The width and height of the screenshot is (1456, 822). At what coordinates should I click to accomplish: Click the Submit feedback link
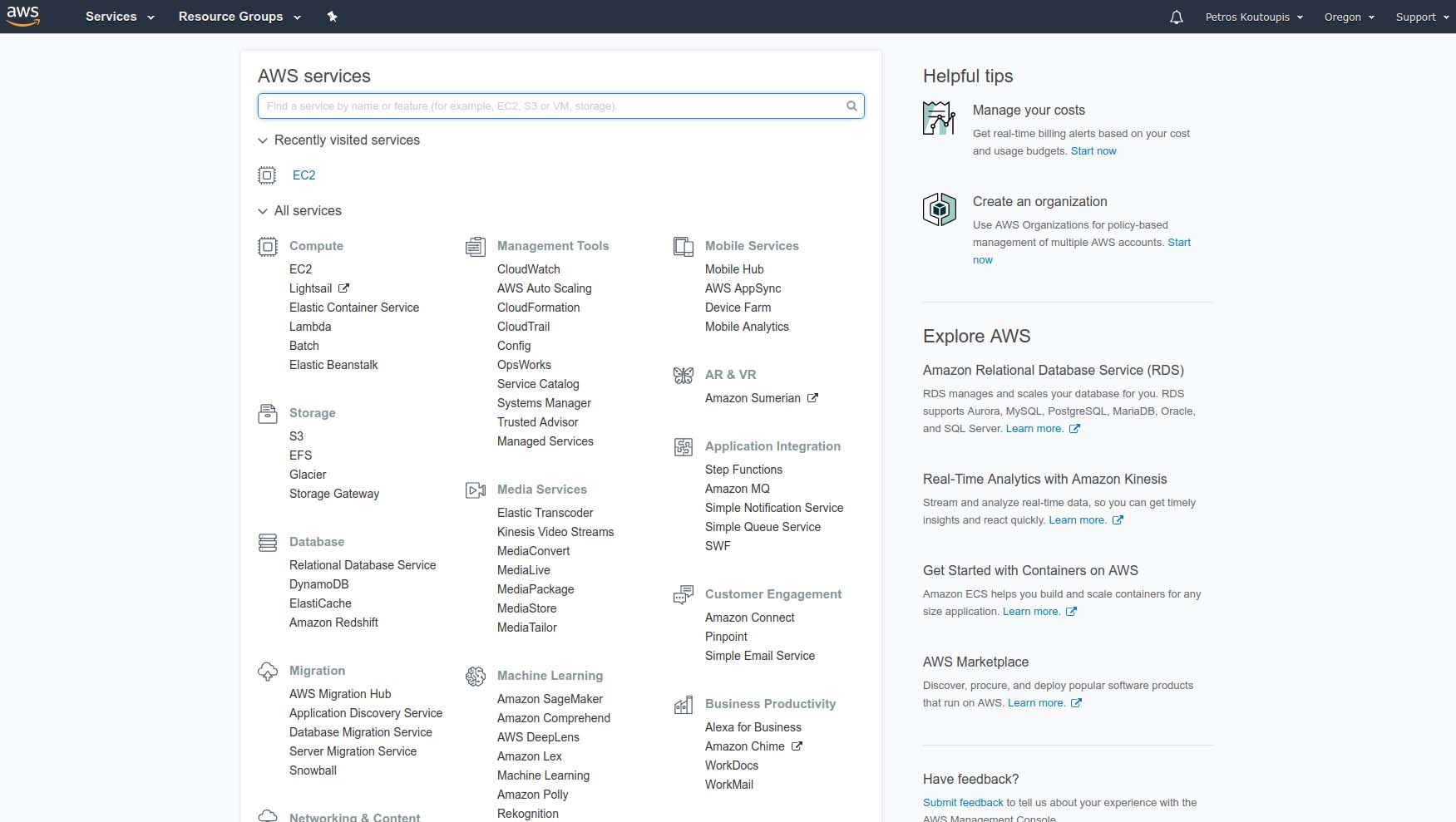point(962,803)
